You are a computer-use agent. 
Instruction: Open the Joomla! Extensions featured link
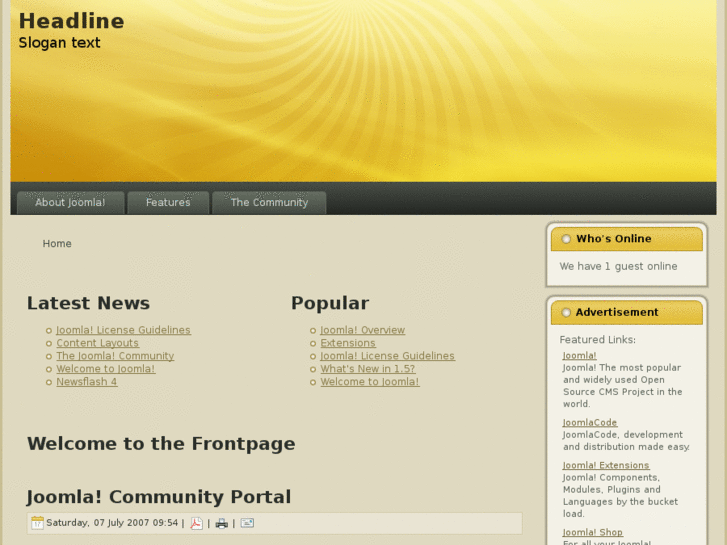coord(606,465)
